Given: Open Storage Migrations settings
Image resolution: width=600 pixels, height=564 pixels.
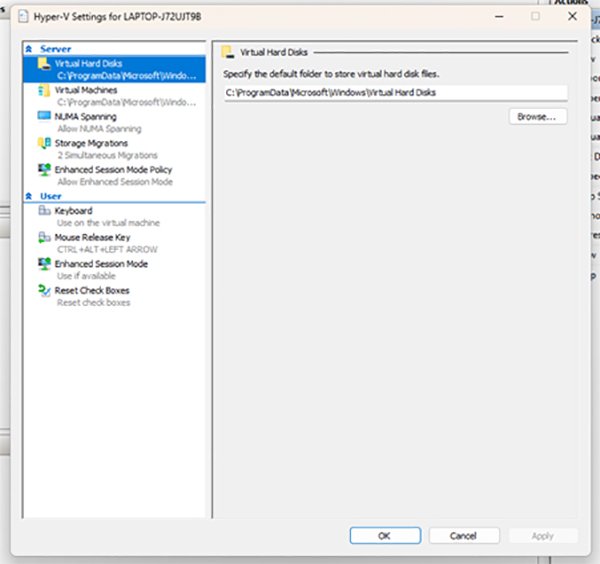Looking at the screenshot, I should click(91, 143).
